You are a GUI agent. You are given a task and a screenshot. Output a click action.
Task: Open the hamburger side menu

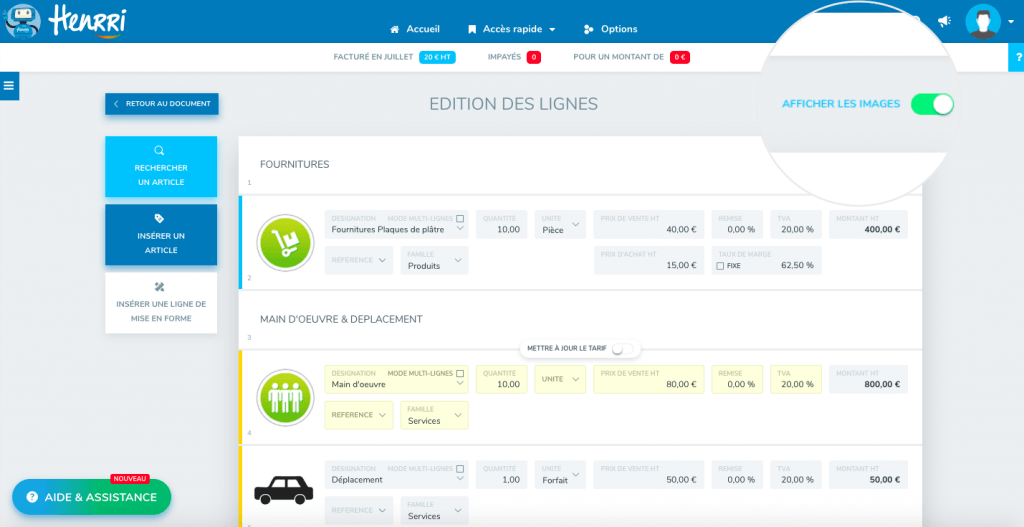pyautogui.click(x=9, y=86)
